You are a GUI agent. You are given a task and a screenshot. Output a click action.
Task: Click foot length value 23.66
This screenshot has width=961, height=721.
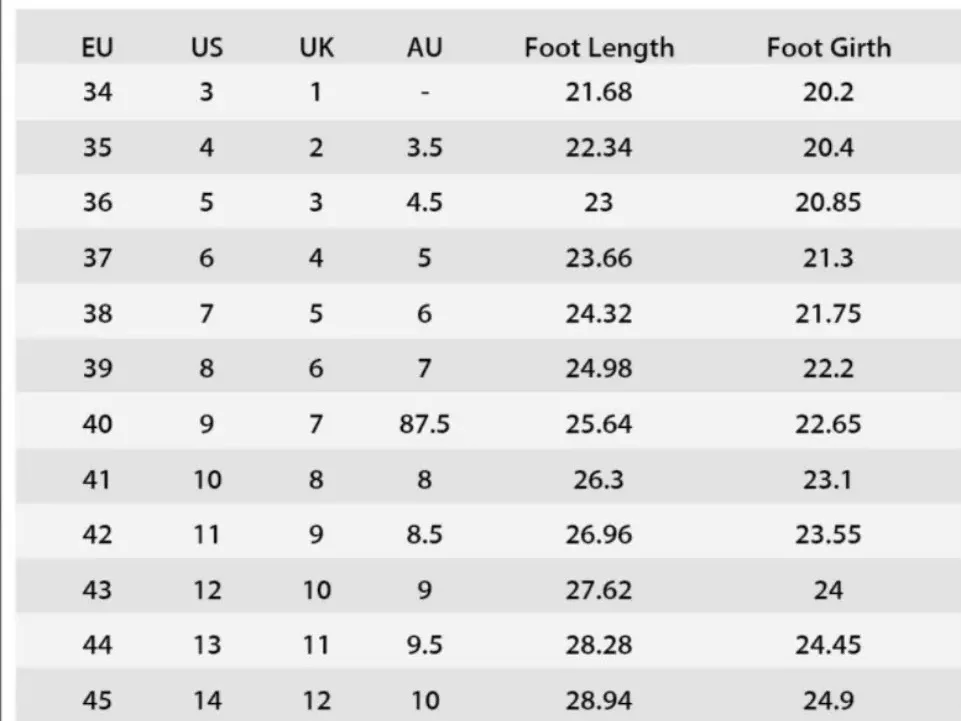point(598,258)
